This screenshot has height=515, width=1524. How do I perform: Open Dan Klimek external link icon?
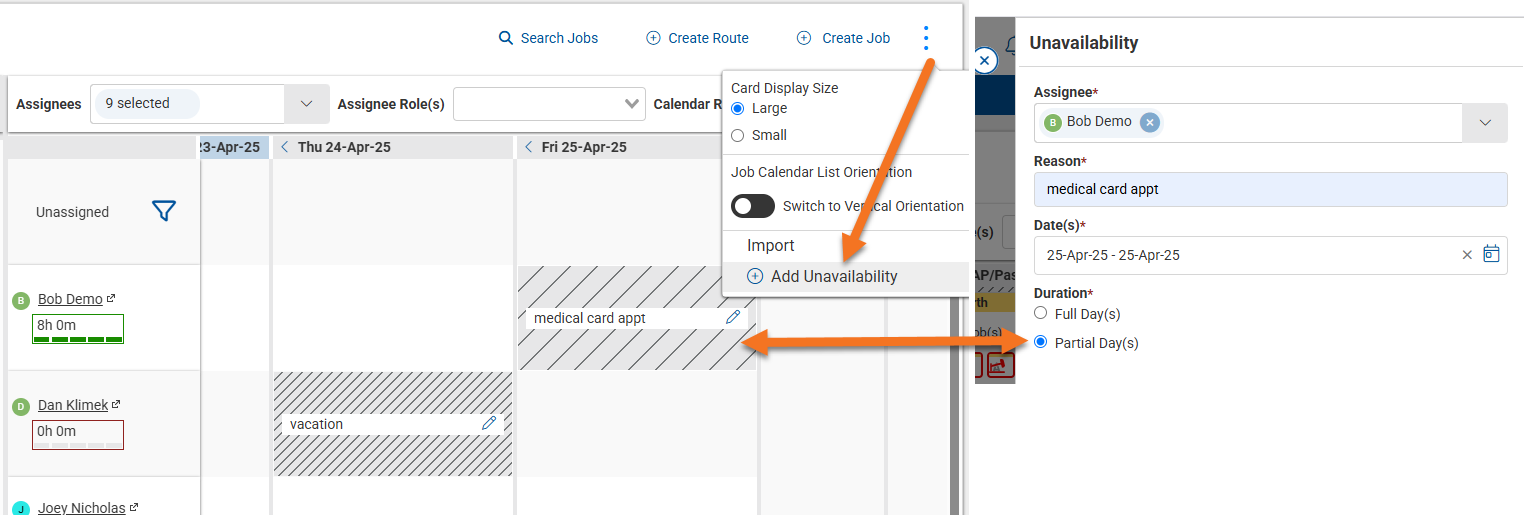[116, 404]
